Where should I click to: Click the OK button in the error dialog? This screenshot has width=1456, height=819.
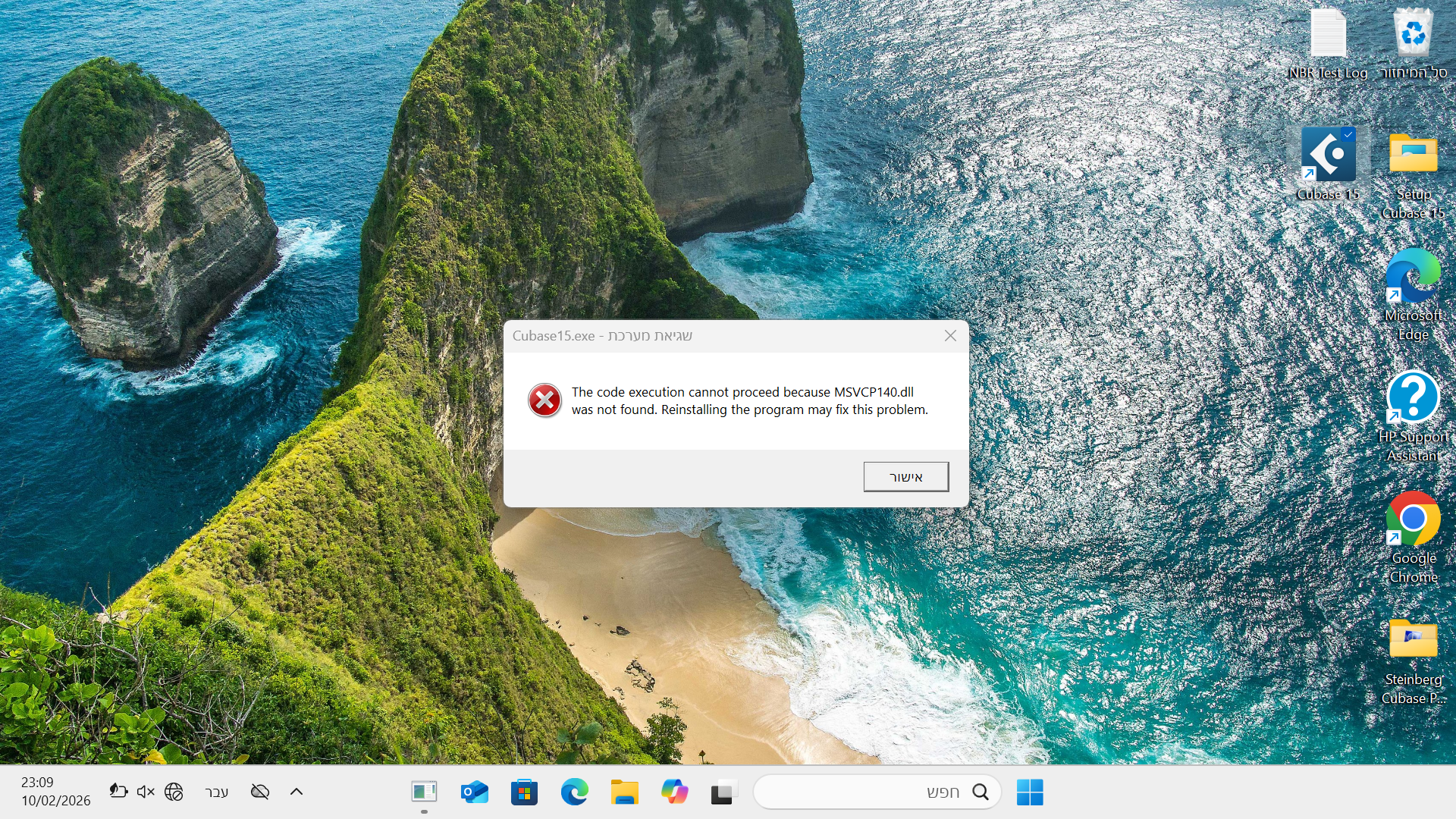click(x=905, y=477)
